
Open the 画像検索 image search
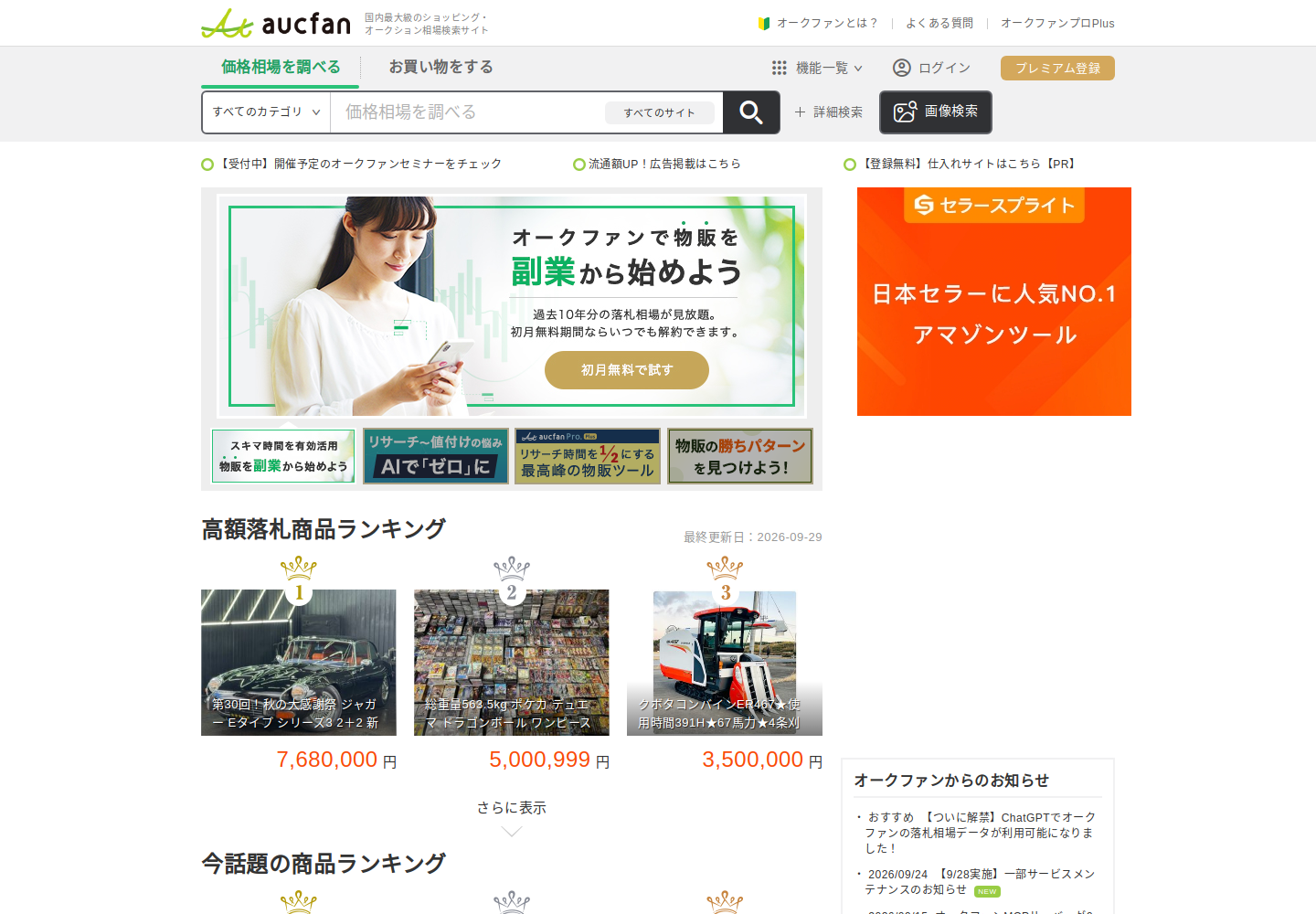tap(936, 112)
